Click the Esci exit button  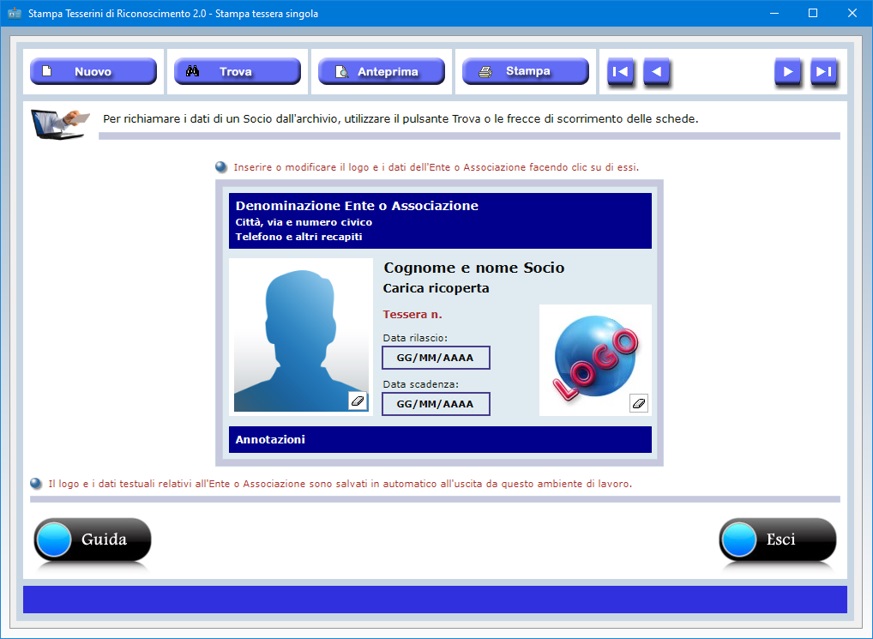[778, 539]
